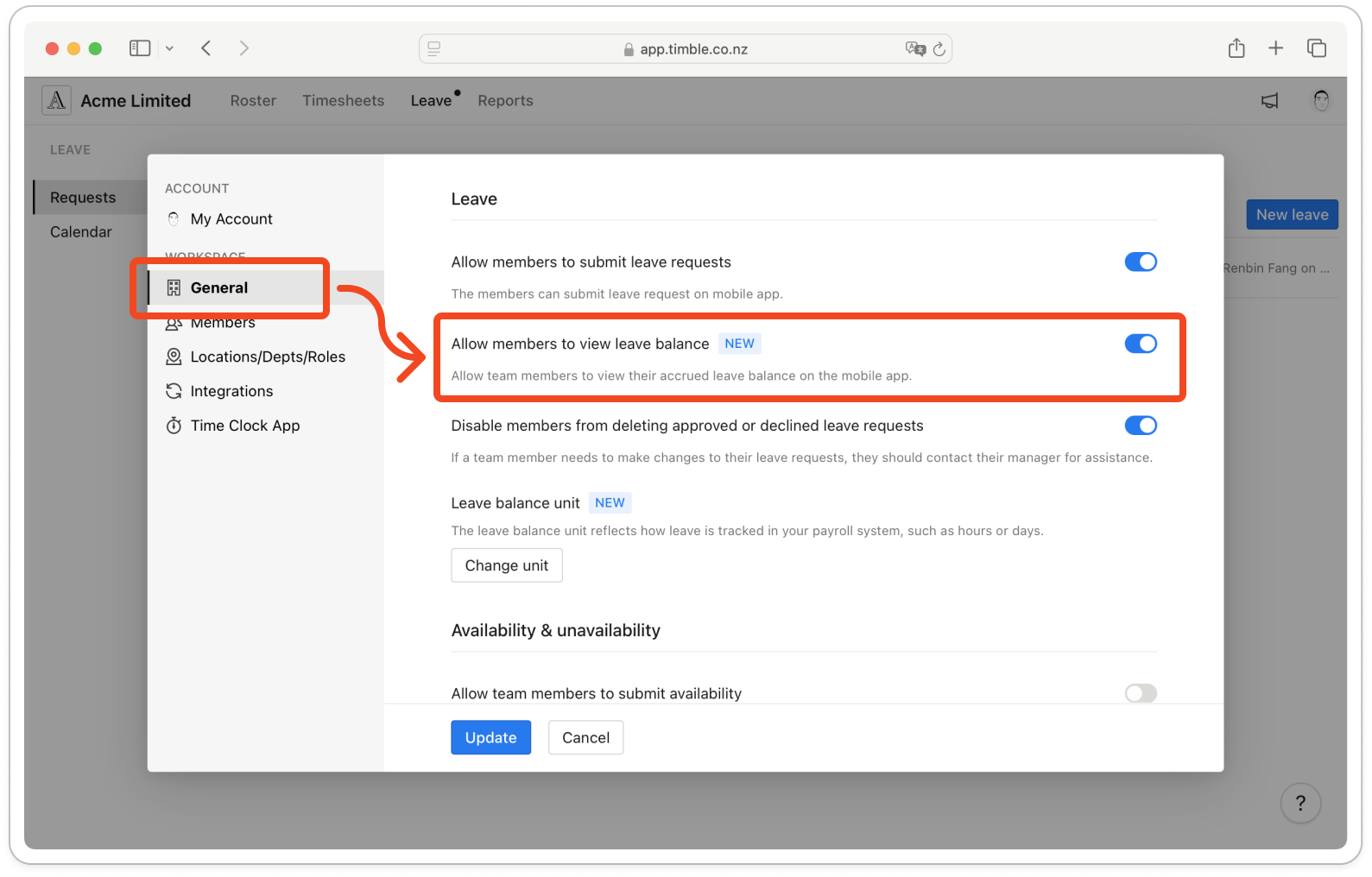The height and width of the screenshot is (877, 1372).
Task: Click the General building icon
Action: 174,288
